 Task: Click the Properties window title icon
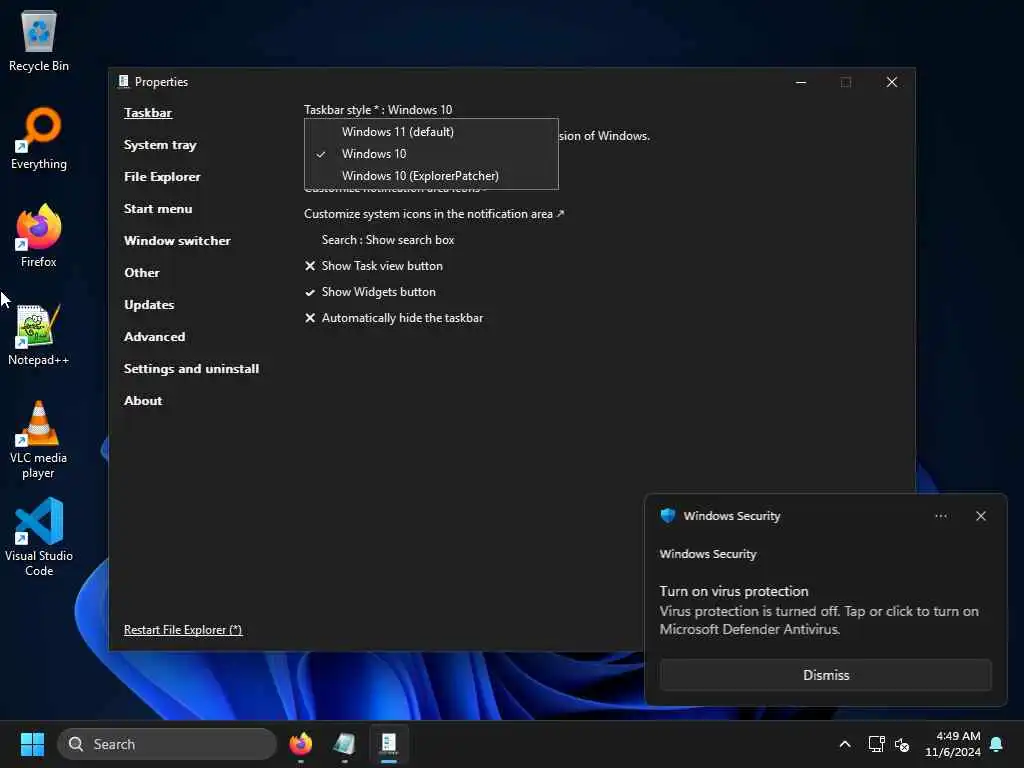123,82
